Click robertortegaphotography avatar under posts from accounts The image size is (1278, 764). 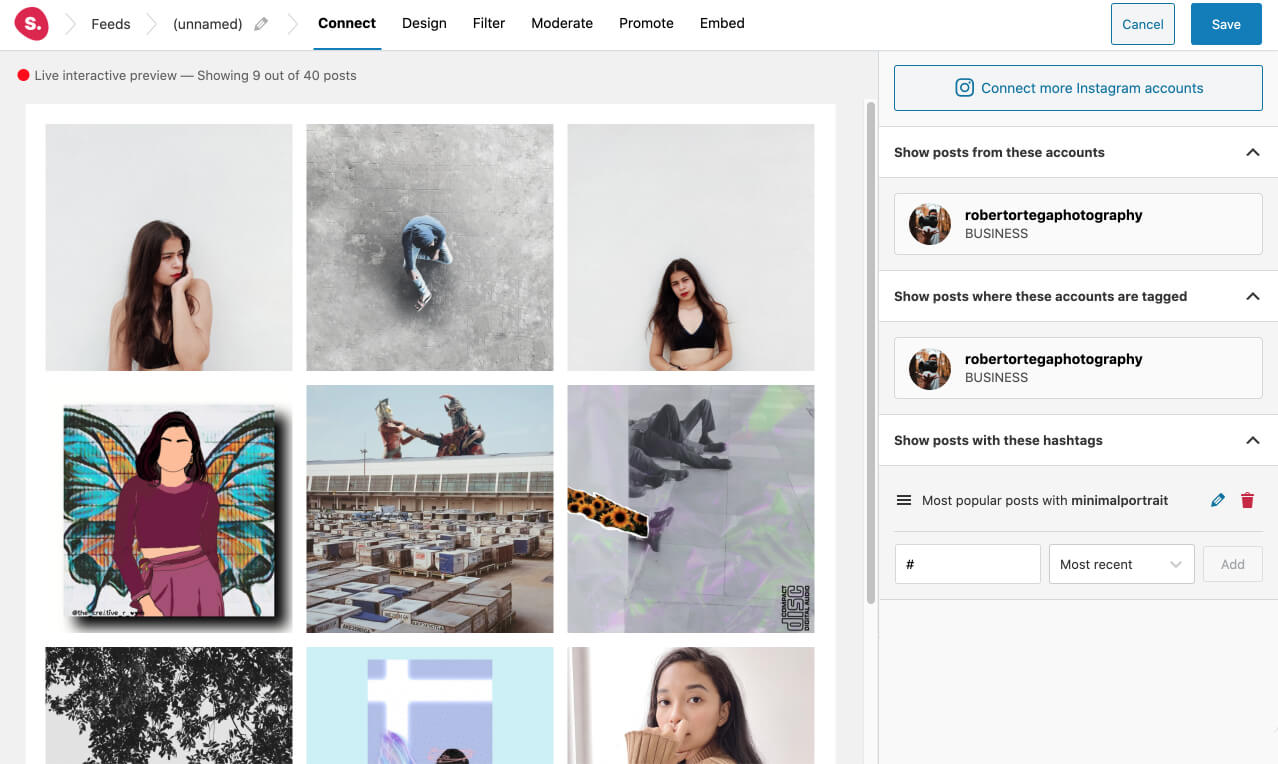coord(930,224)
